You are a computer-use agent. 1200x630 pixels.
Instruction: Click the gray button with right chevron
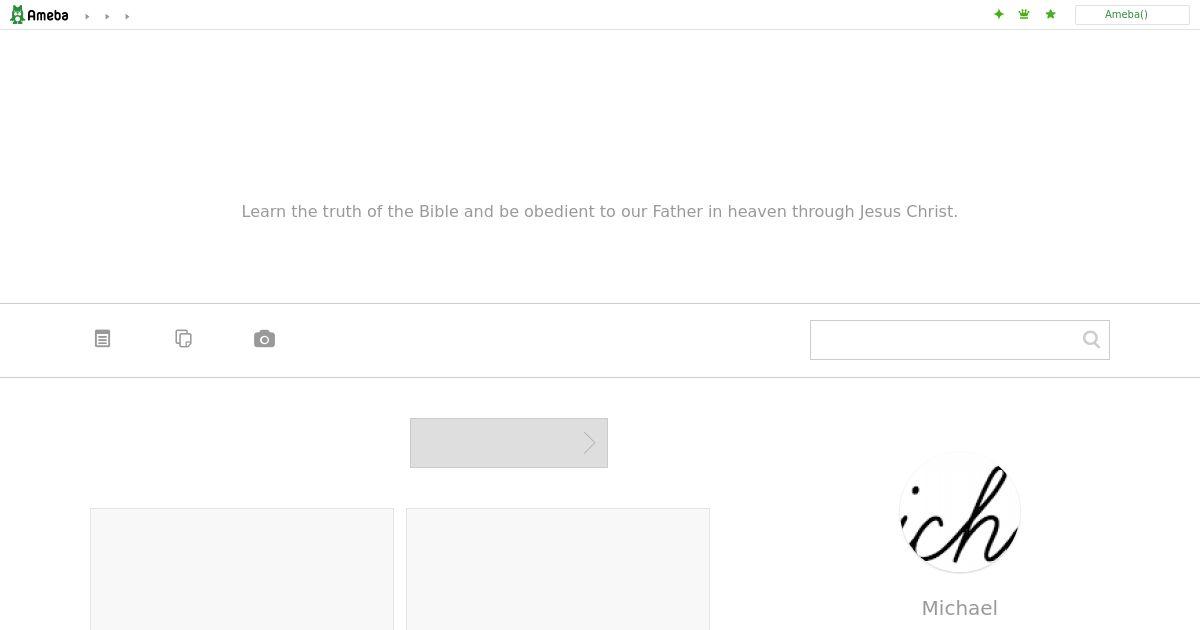tap(509, 443)
